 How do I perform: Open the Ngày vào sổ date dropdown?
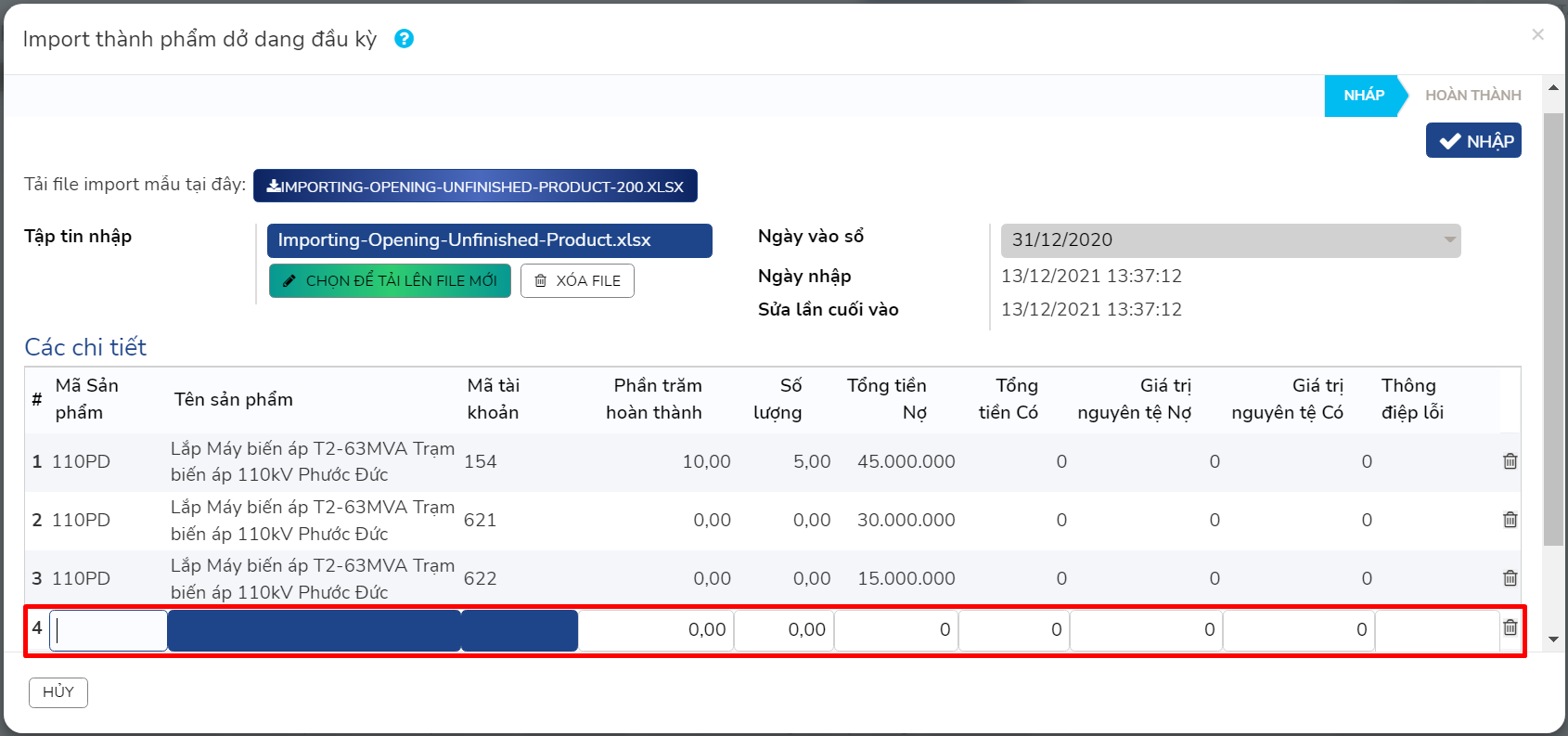pyautogui.click(x=1230, y=240)
